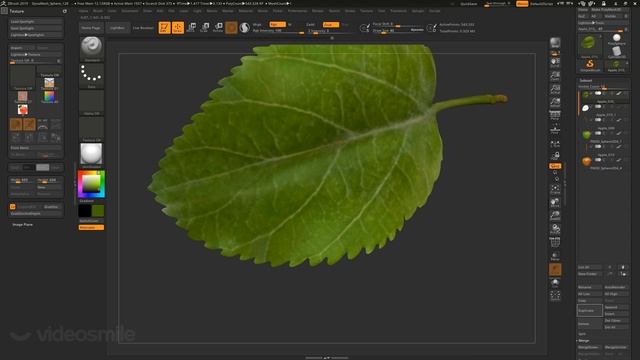Open the Transform menu
This screenshot has height=360, width=640.
[x=398, y=11]
